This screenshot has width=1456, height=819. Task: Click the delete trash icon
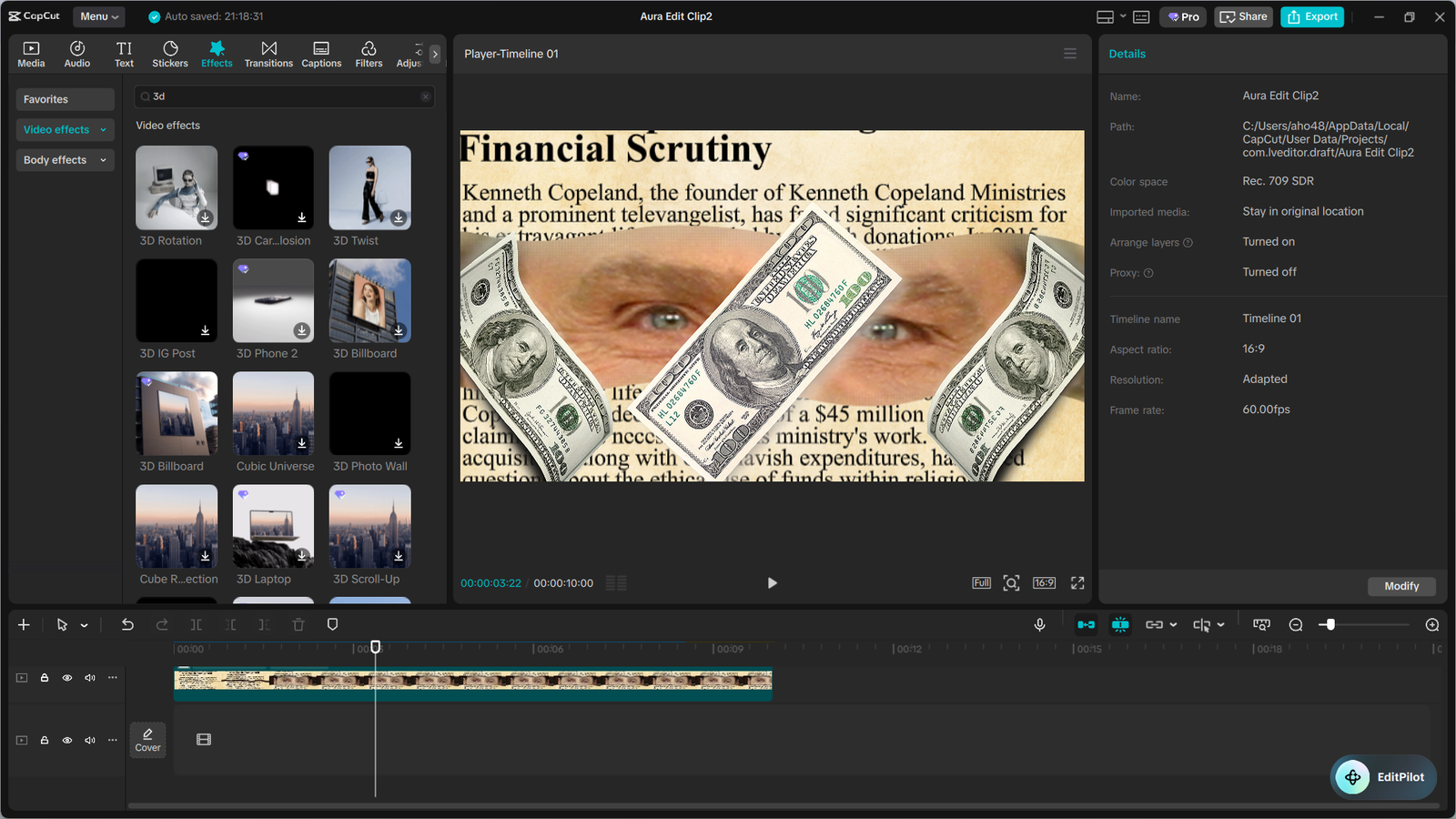pyautogui.click(x=298, y=625)
